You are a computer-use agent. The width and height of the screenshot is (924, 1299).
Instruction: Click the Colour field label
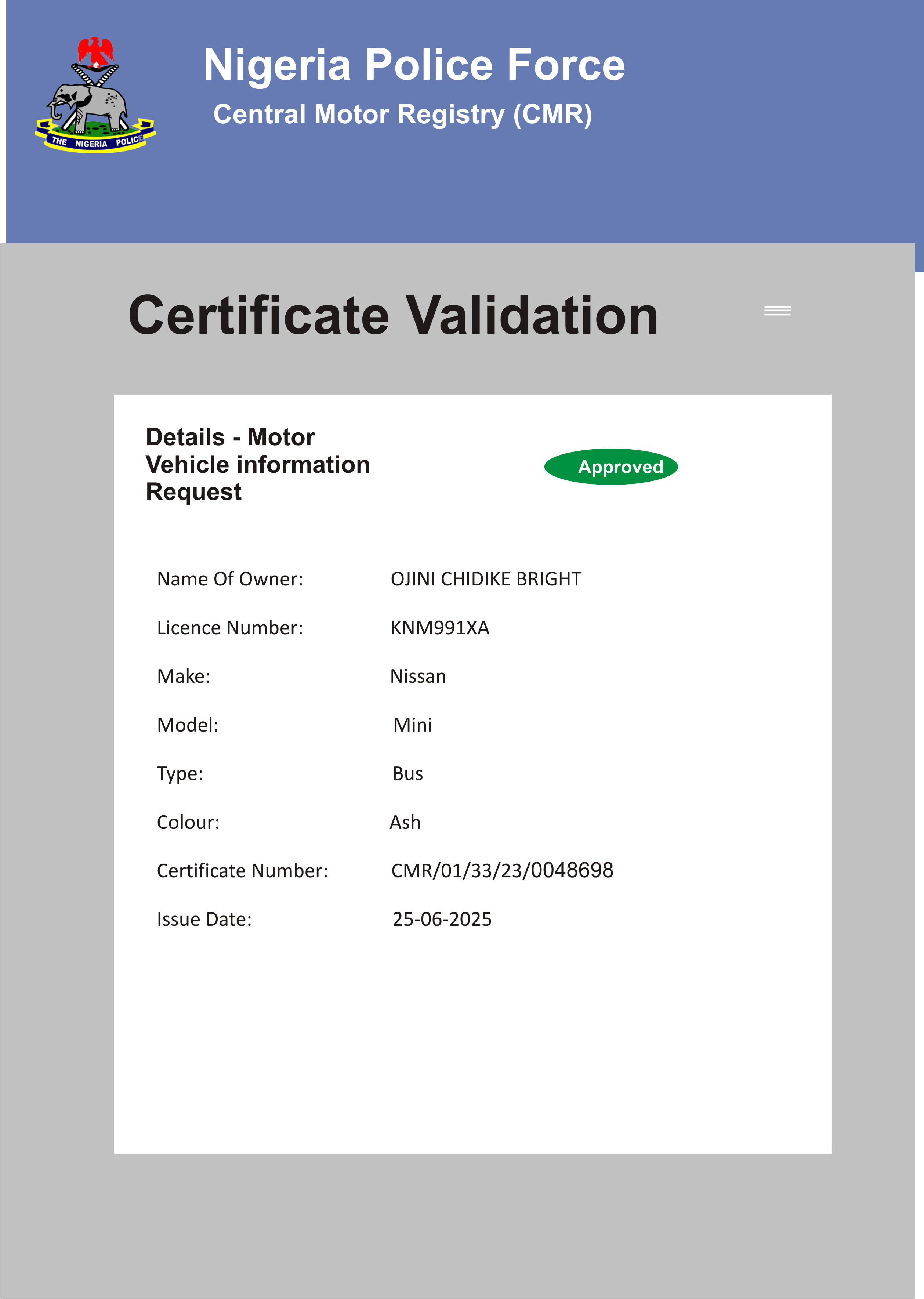pyautogui.click(x=188, y=823)
